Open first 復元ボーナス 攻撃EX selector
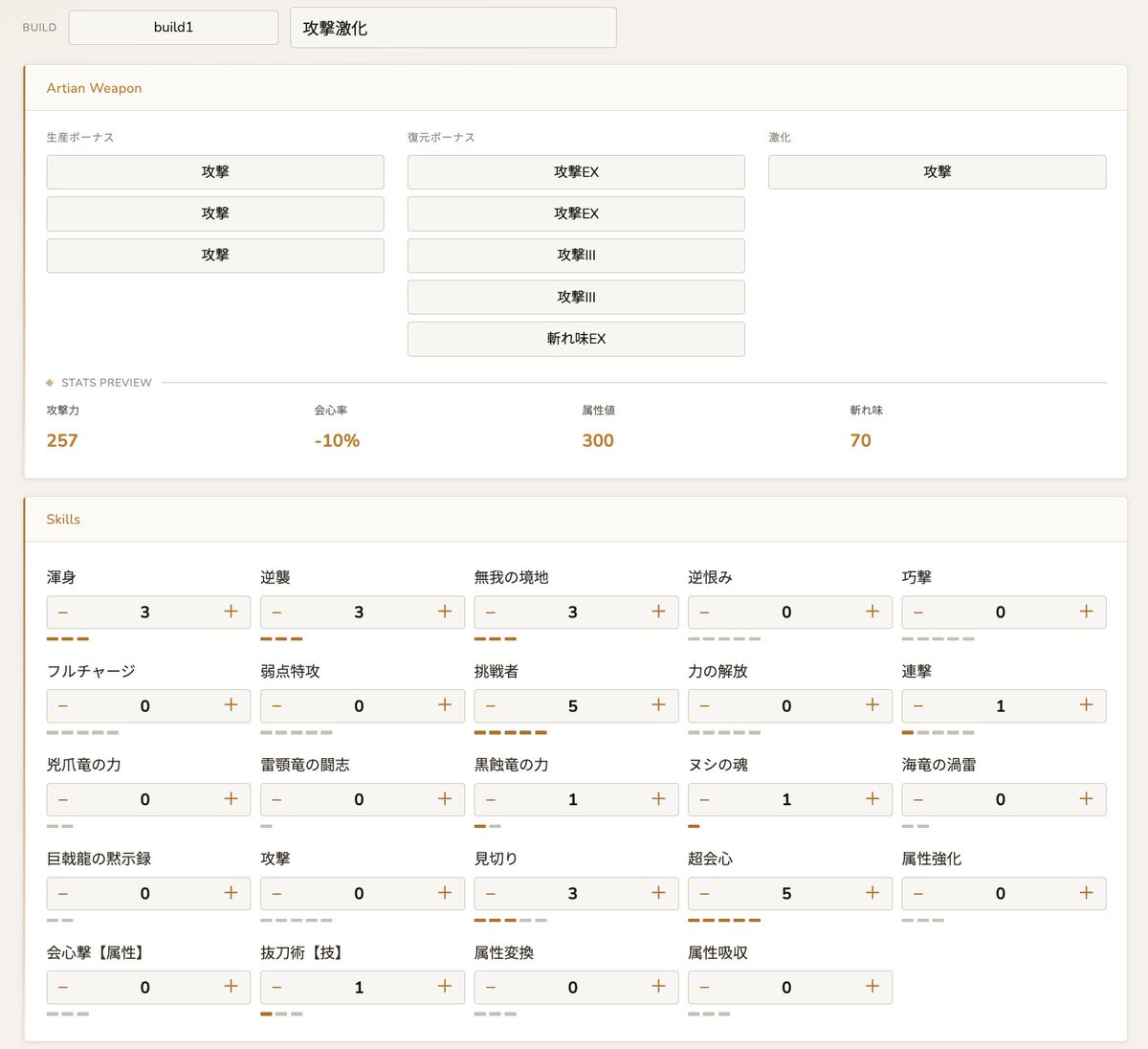Image resolution: width=1148 pixels, height=1049 pixels. coord(576,172)
